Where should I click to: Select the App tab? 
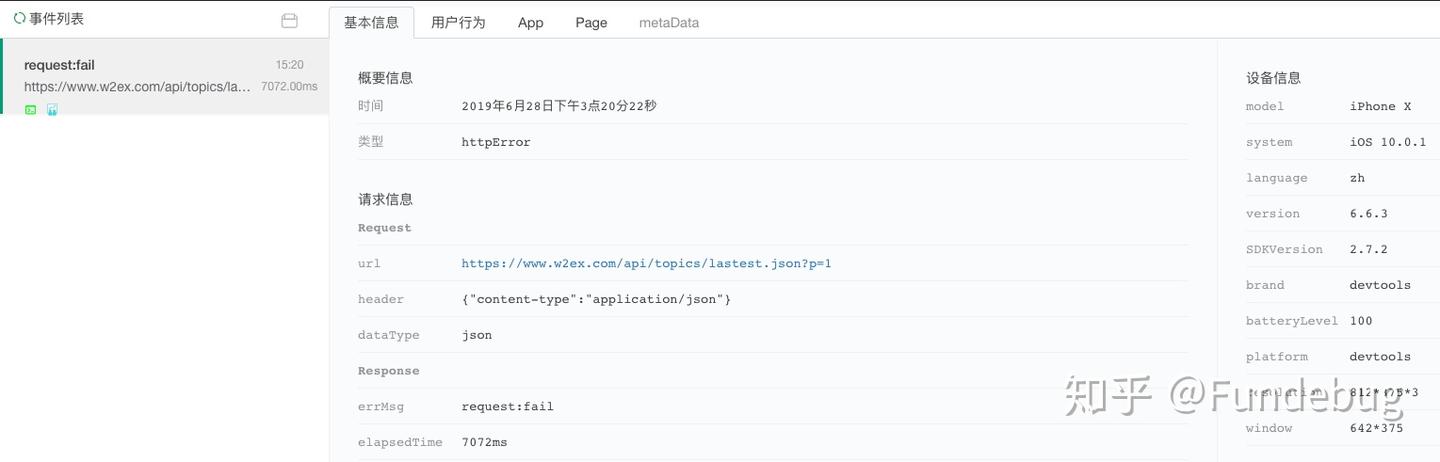[x=530, y=22]
